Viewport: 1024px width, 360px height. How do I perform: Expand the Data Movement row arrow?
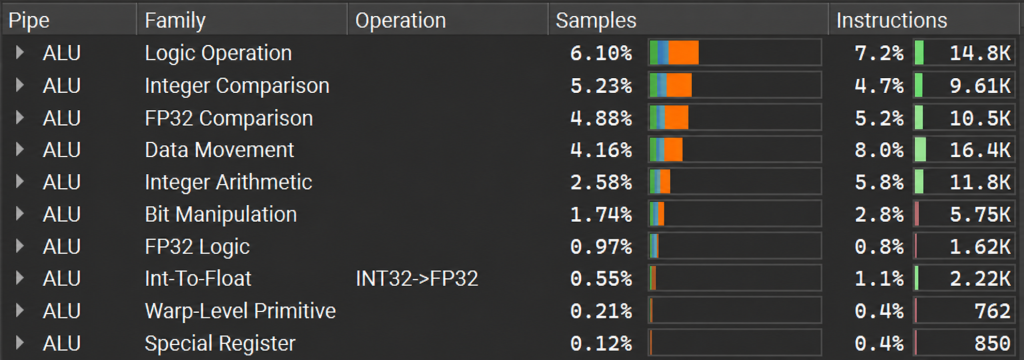[20, 150]
